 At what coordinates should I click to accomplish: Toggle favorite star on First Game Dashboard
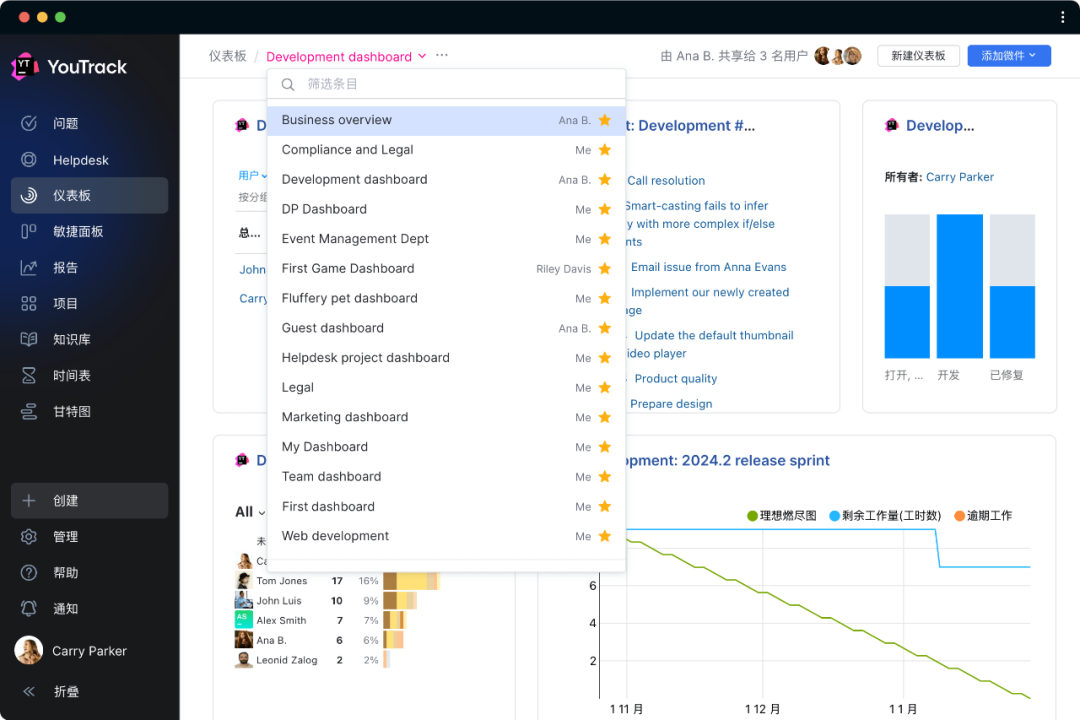(605, 269)
